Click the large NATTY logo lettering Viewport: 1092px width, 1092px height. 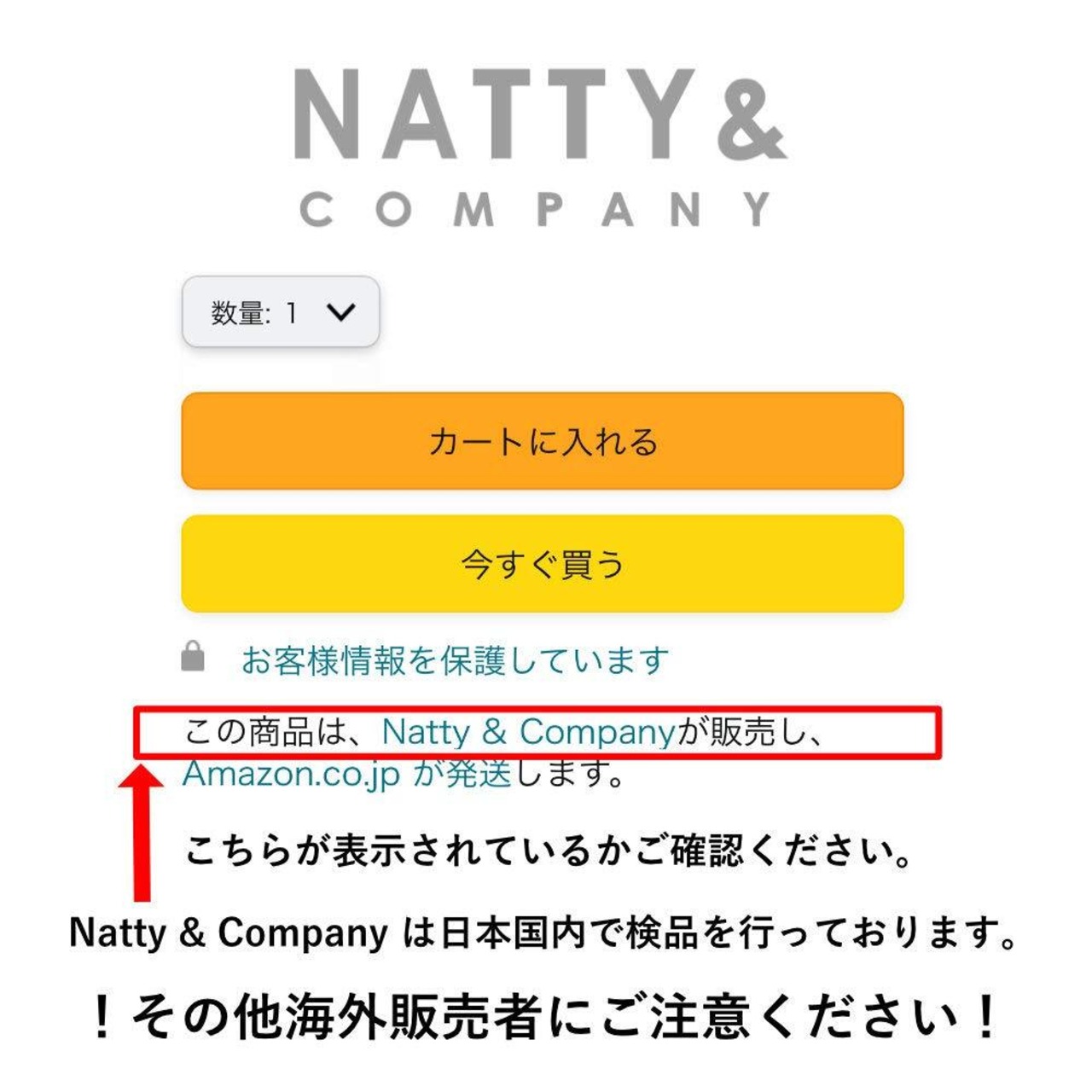(x=495, y=114)
